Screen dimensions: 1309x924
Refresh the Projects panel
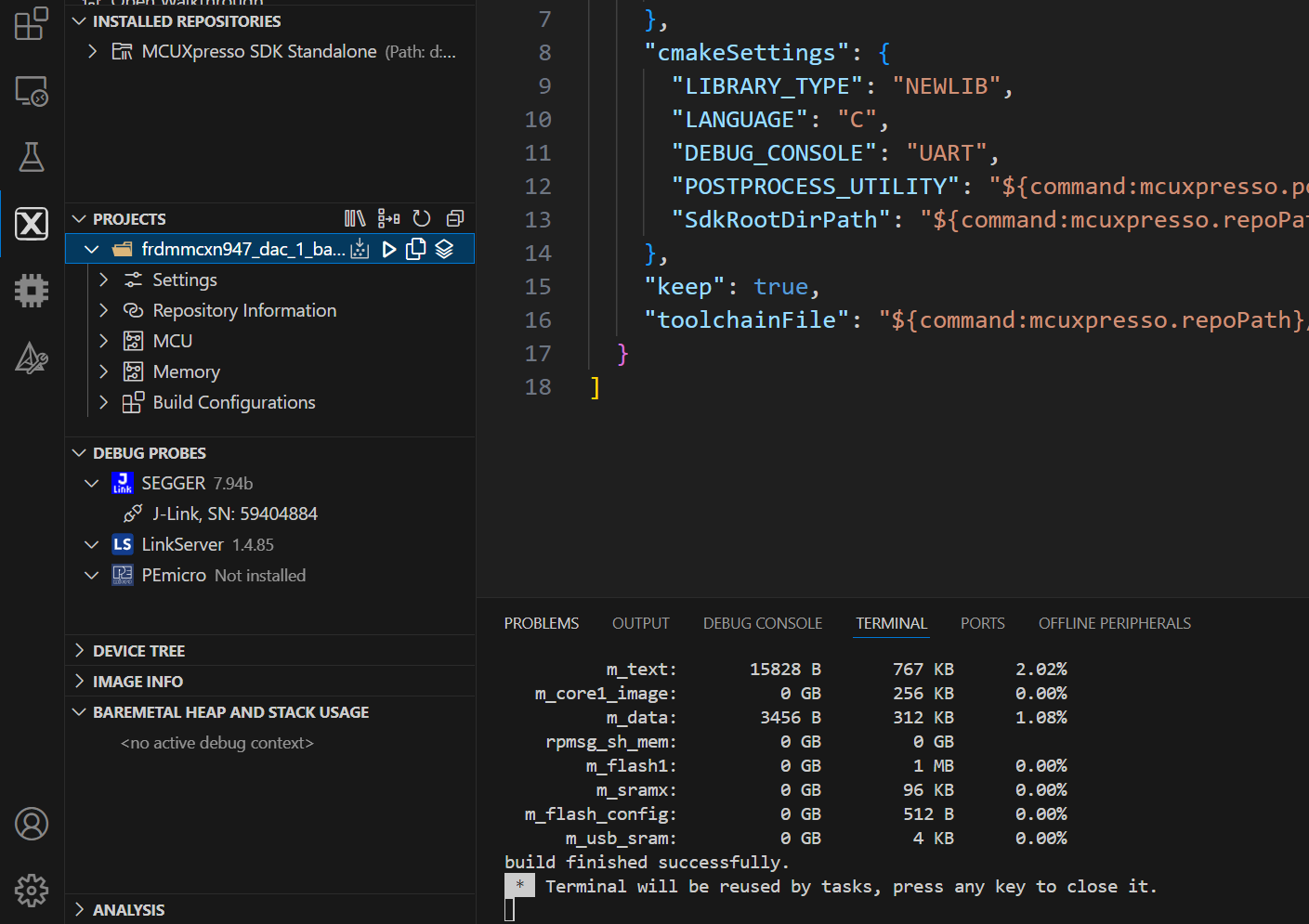point(421,217)
